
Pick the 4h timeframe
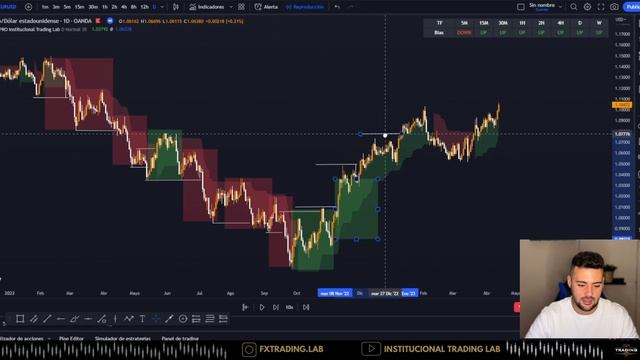[124, 7]
